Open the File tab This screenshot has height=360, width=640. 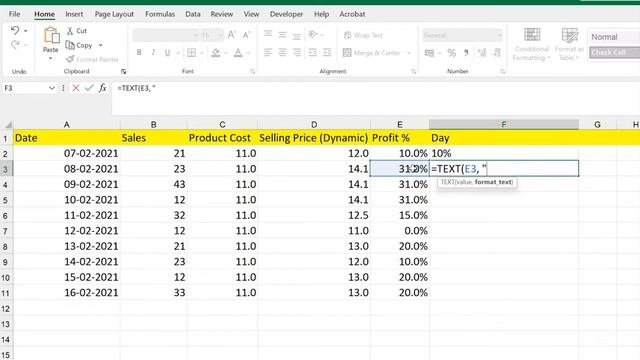click(14, 14)
